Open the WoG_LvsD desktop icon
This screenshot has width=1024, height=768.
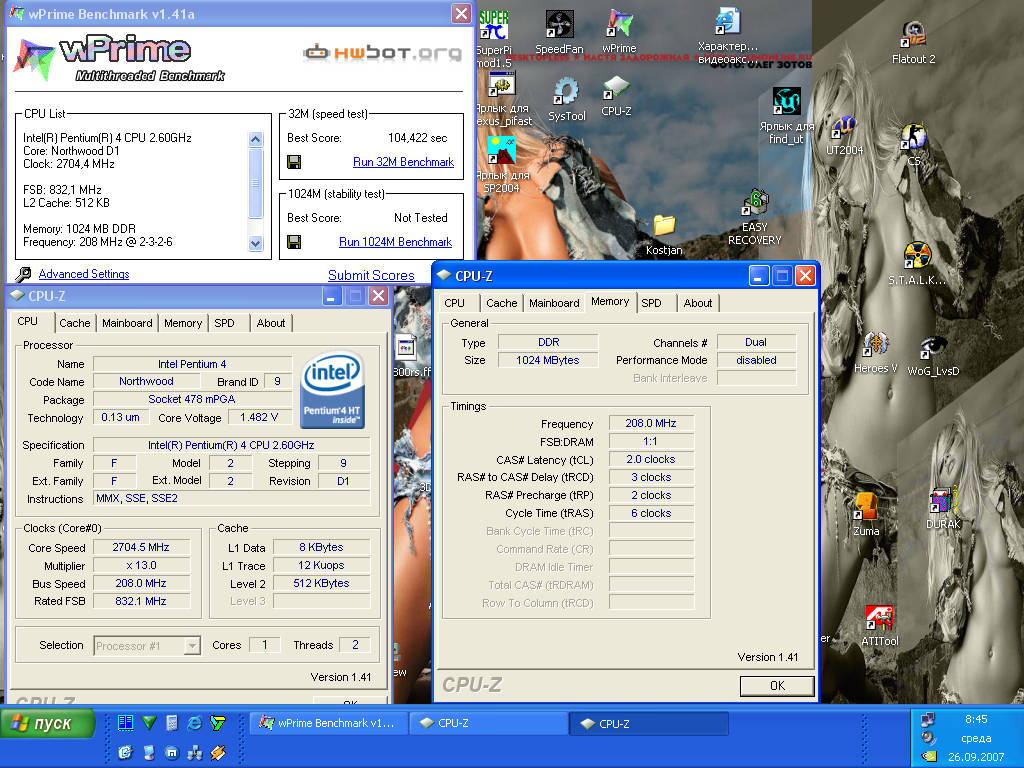click(x=933, y=348)
